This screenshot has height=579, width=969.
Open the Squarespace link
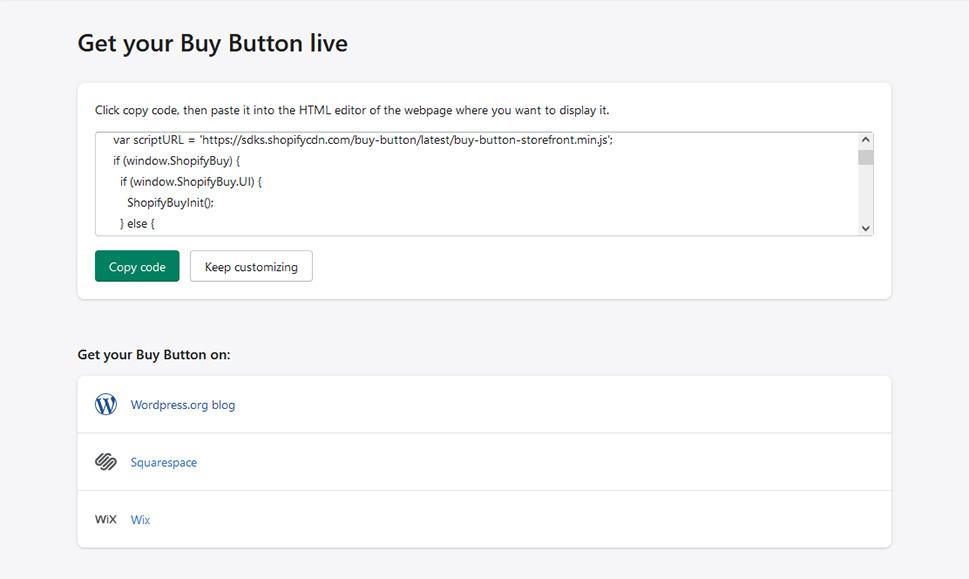pyautogui.click(x=164, y=462)
